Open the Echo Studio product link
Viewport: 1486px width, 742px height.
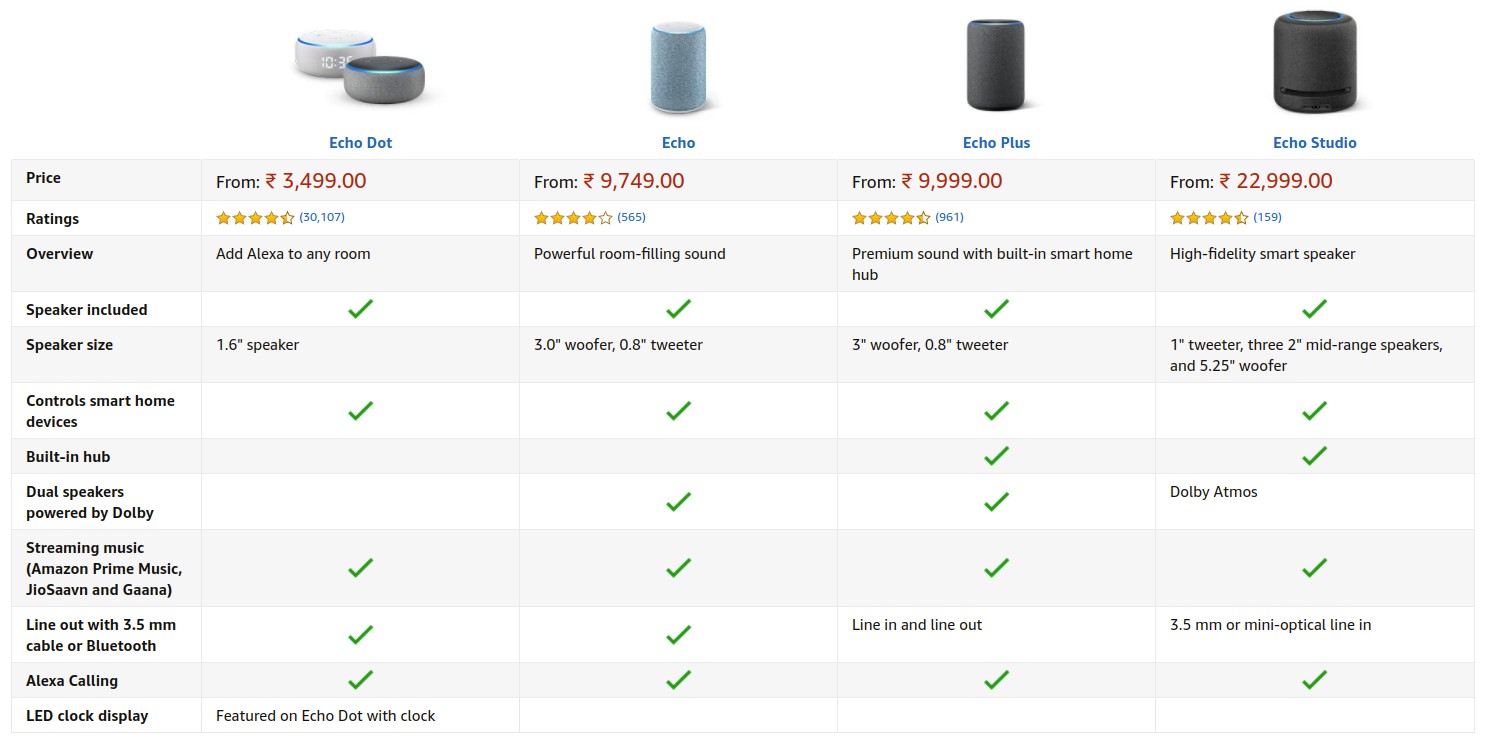pyautogui.click(x=1314, y=143)
